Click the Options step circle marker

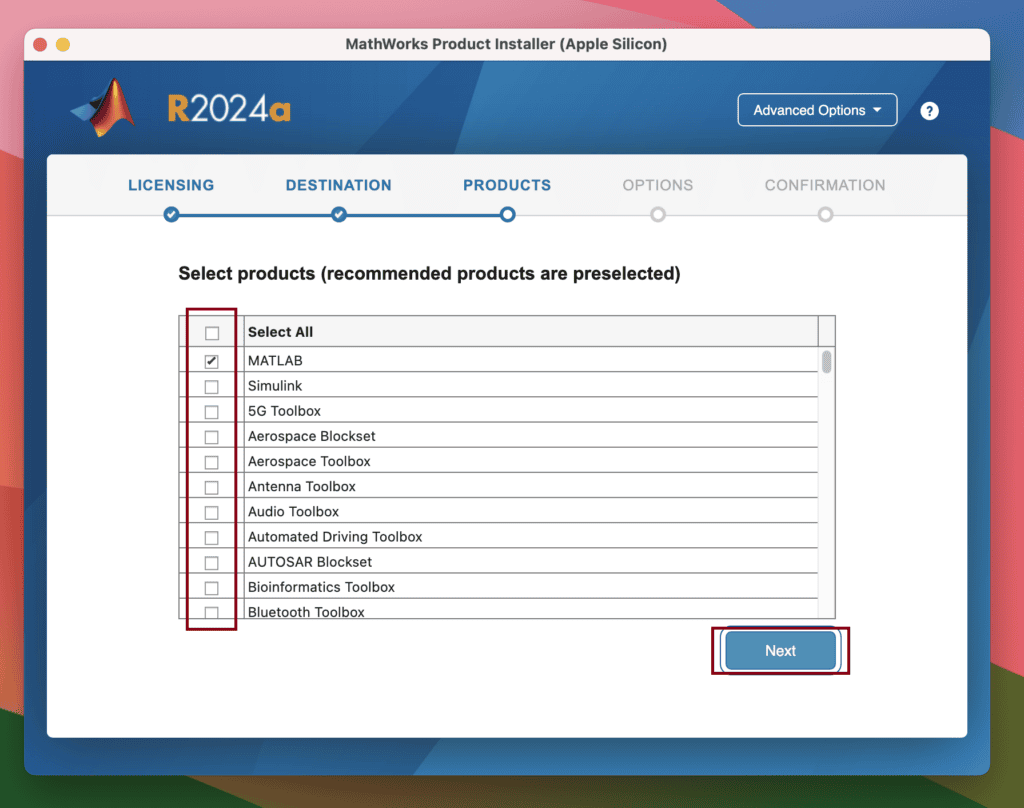[658, 214]
